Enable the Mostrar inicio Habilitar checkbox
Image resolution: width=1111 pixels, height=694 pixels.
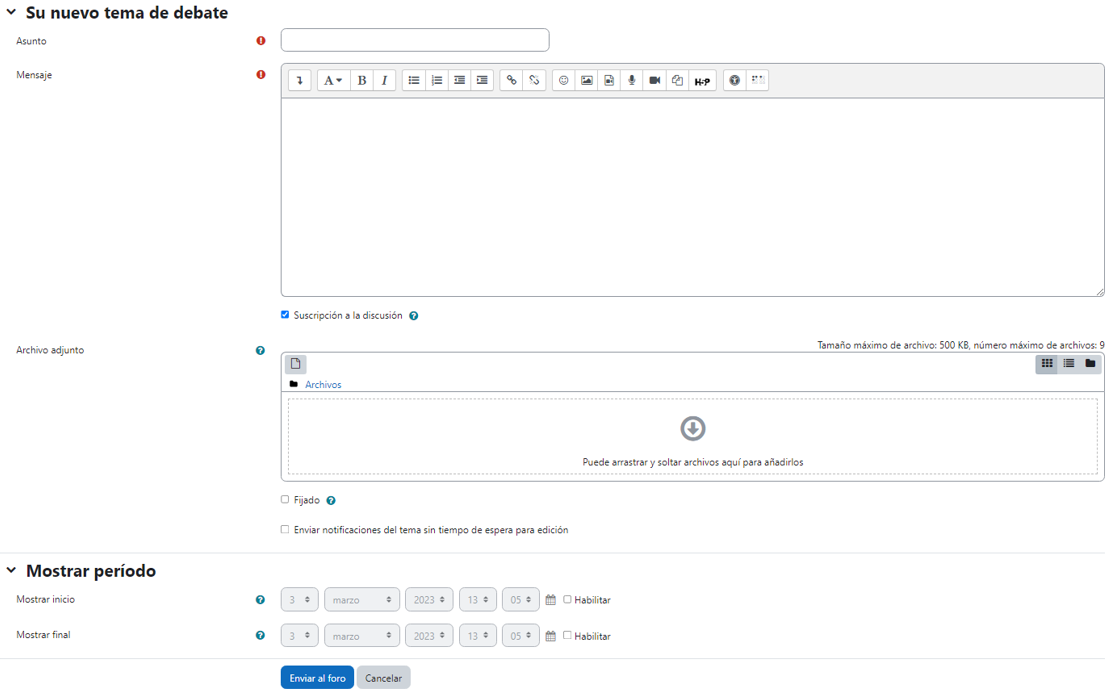pos(567,600)
